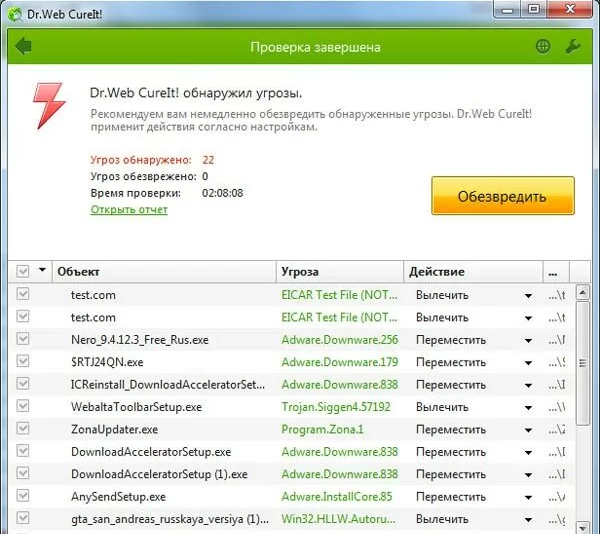Click the scrollbar up arrow

582,293
